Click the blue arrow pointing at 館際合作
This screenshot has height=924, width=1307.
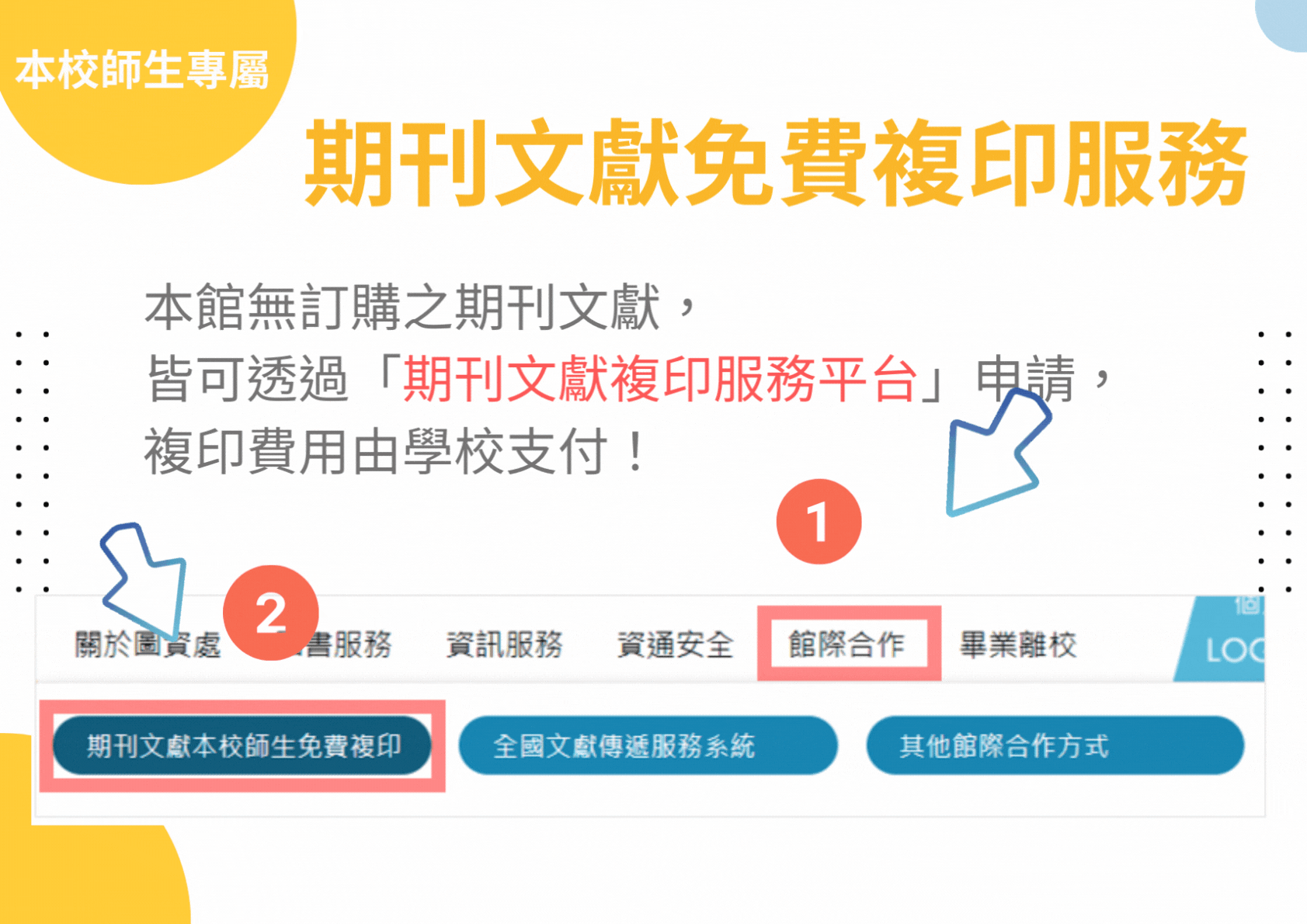(997, 453)
